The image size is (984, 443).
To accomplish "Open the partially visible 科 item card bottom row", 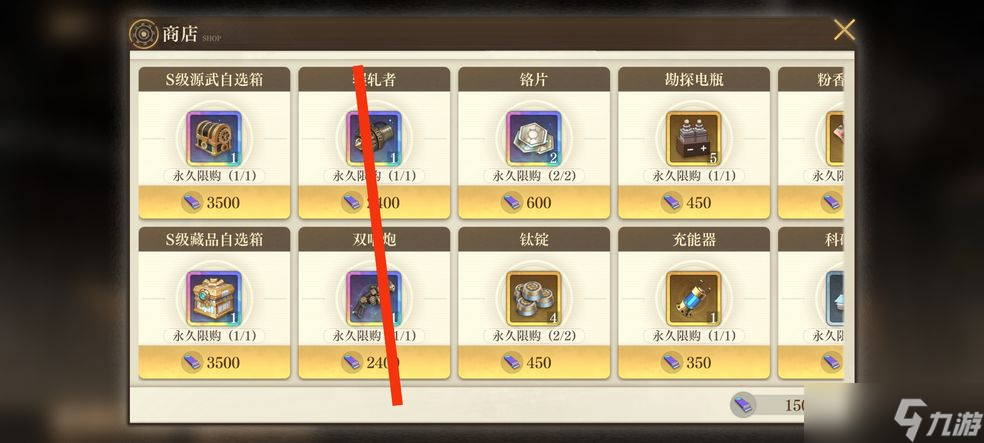I will click(811, 303).
